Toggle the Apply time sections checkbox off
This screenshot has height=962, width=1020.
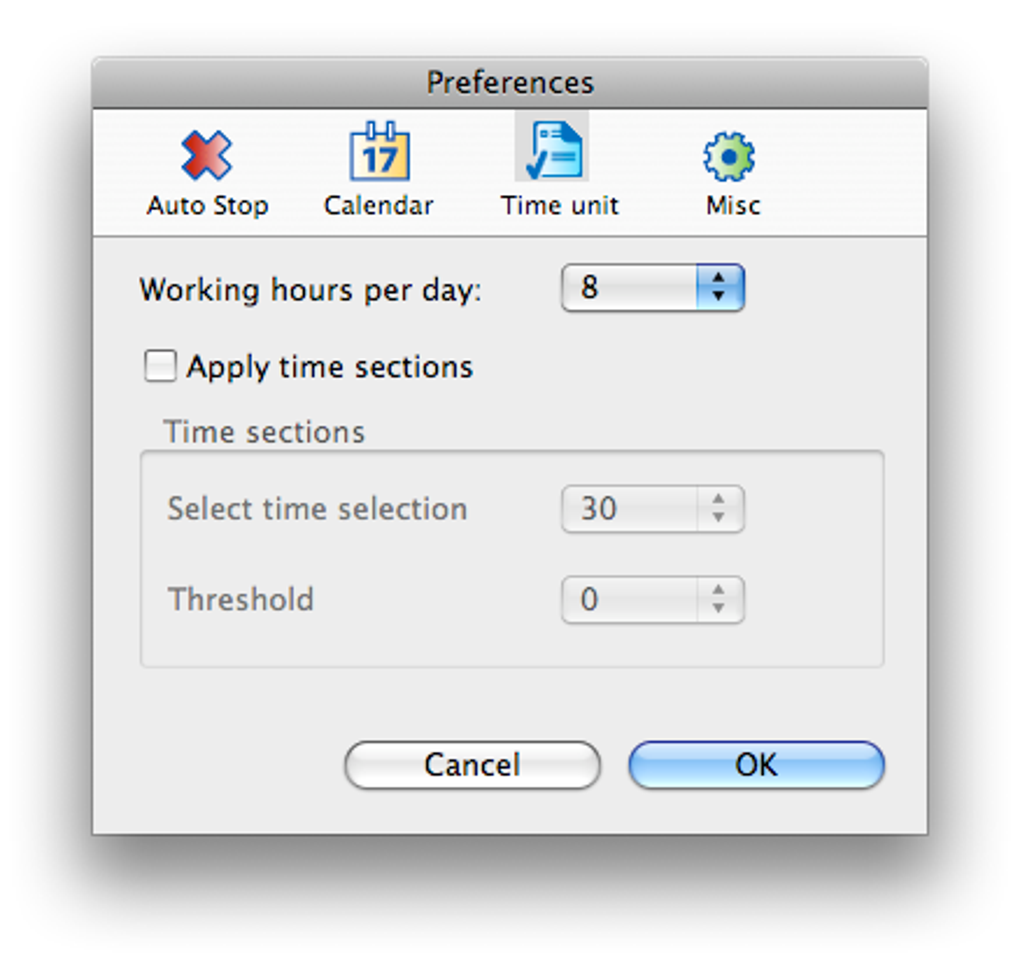click(159, 366)
